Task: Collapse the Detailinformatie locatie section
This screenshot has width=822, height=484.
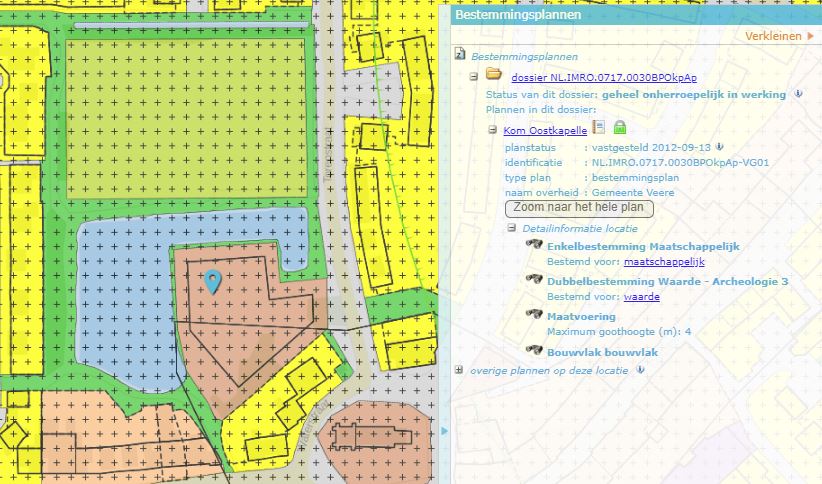Action: pyautogui.click(x=511, y=228)
